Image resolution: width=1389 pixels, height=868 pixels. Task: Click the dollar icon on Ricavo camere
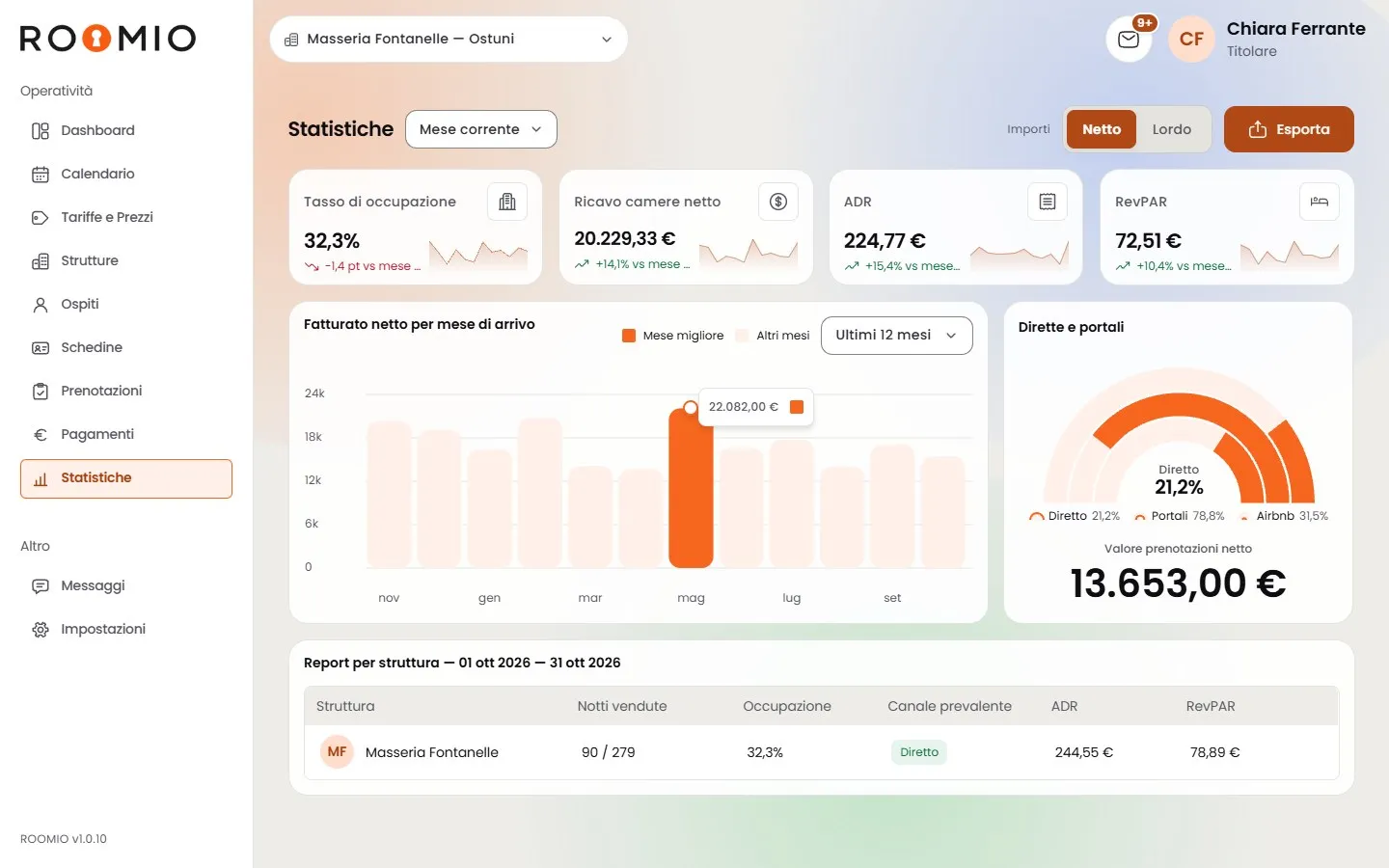[778, 202]
